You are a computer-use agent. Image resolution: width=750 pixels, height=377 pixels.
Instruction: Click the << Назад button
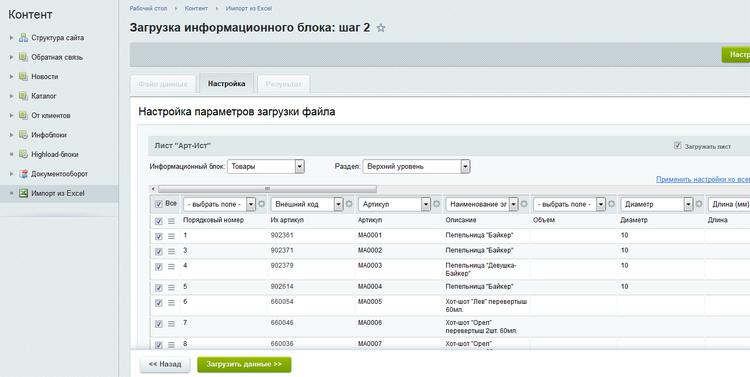[x=165, y=365]
